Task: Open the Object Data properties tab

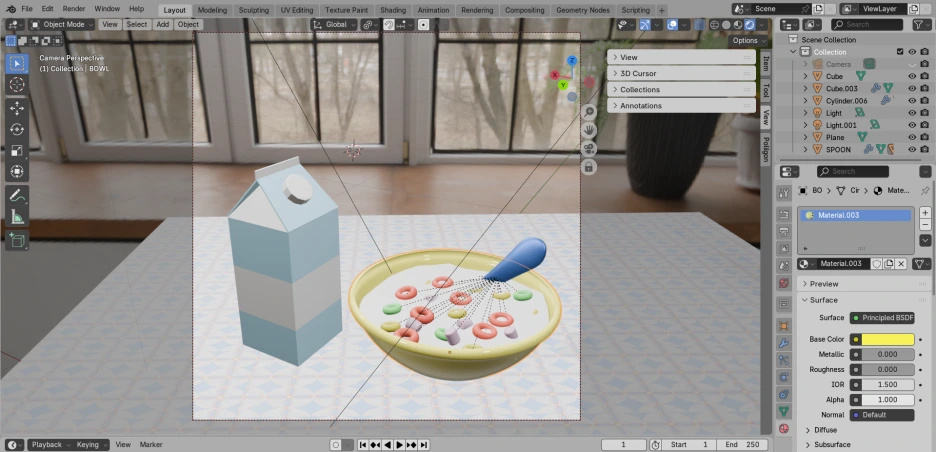Action: 784,411
